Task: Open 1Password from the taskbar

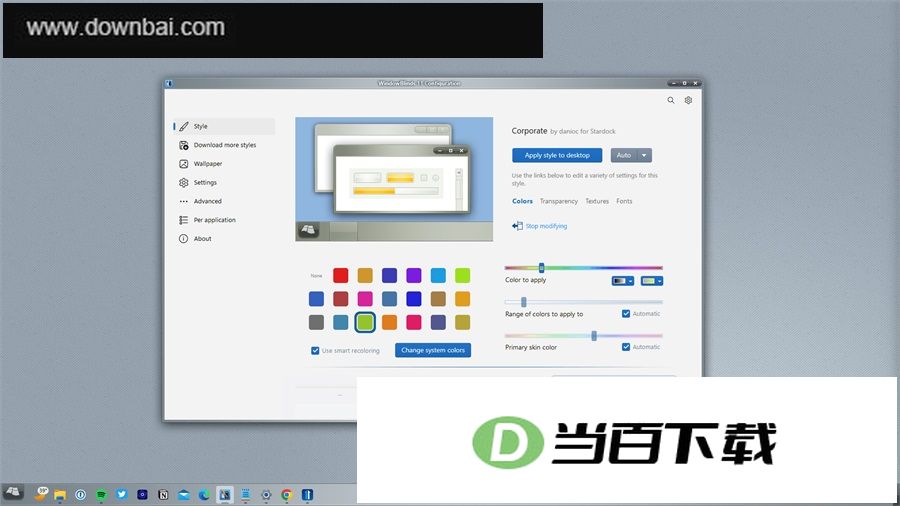Action: pos(80,495)
